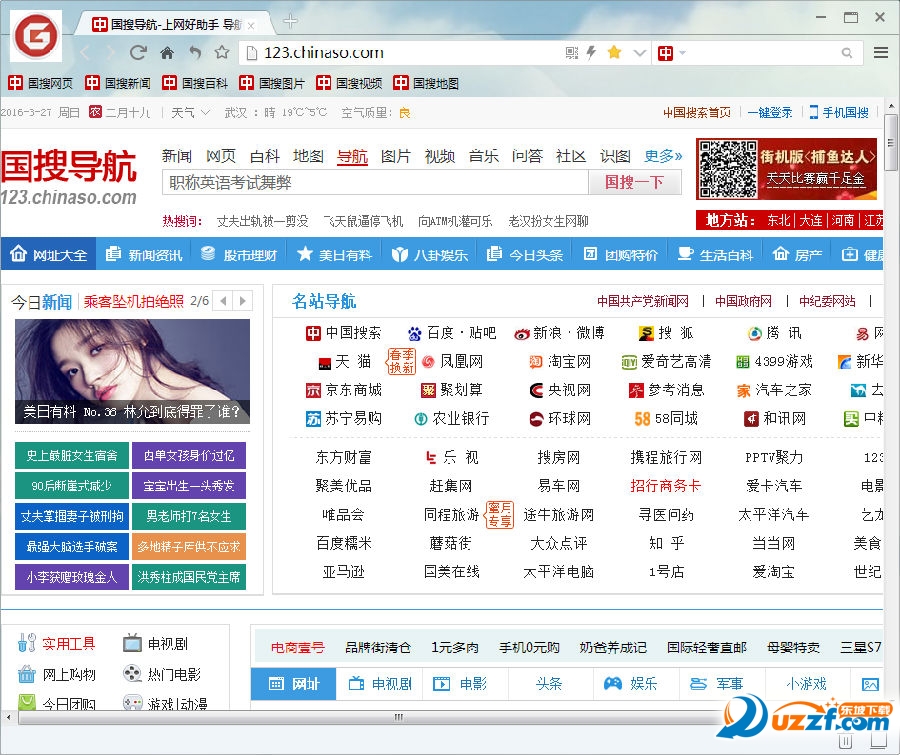The width and height of the screenshot is (900, 755).
Task: Click the lightning speed mode icon
Action: [x=591, y=53]
